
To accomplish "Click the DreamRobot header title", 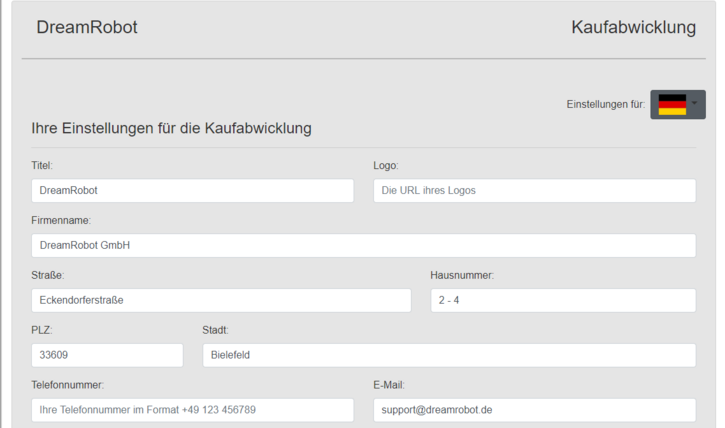I will click(x=87, y=27).
